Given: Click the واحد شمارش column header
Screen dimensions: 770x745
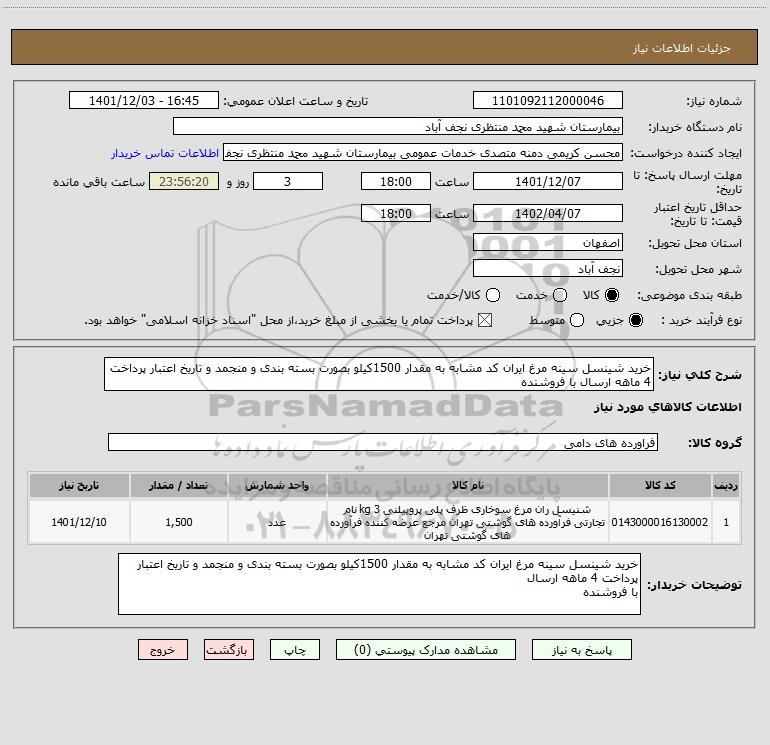Looking at the screenshot, I should pyautogui.click(x=277, y=485).
